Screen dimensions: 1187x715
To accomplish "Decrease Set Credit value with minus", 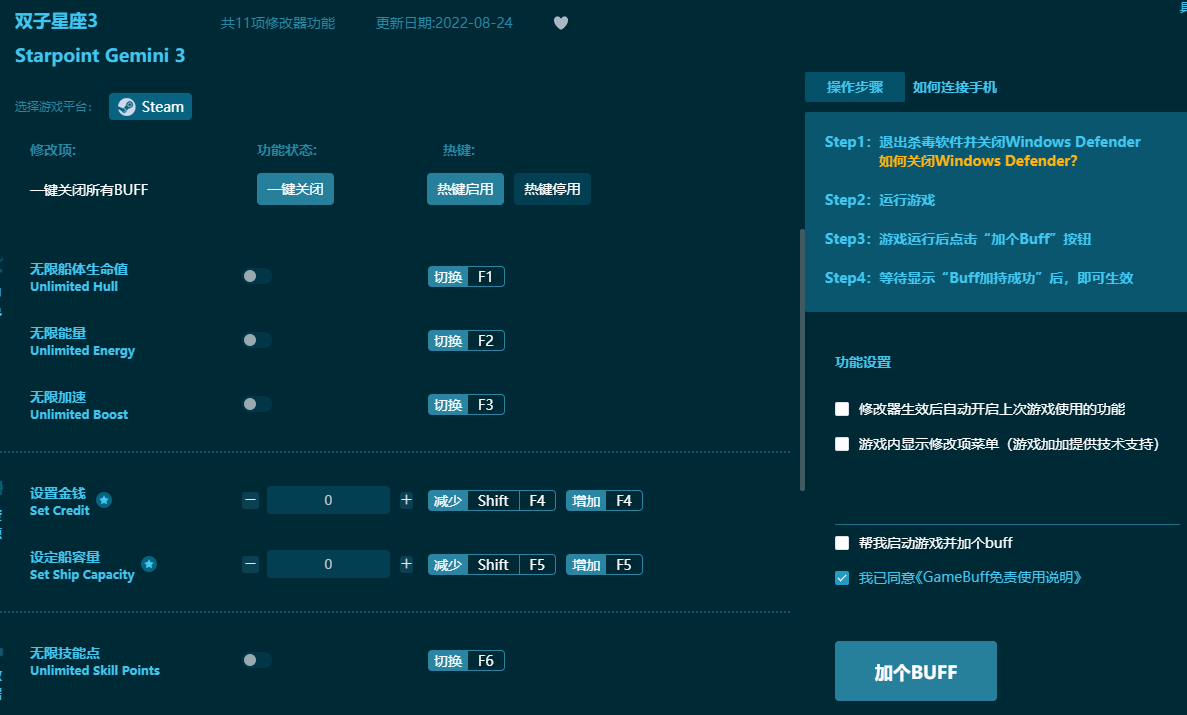I will click(251, 500).
